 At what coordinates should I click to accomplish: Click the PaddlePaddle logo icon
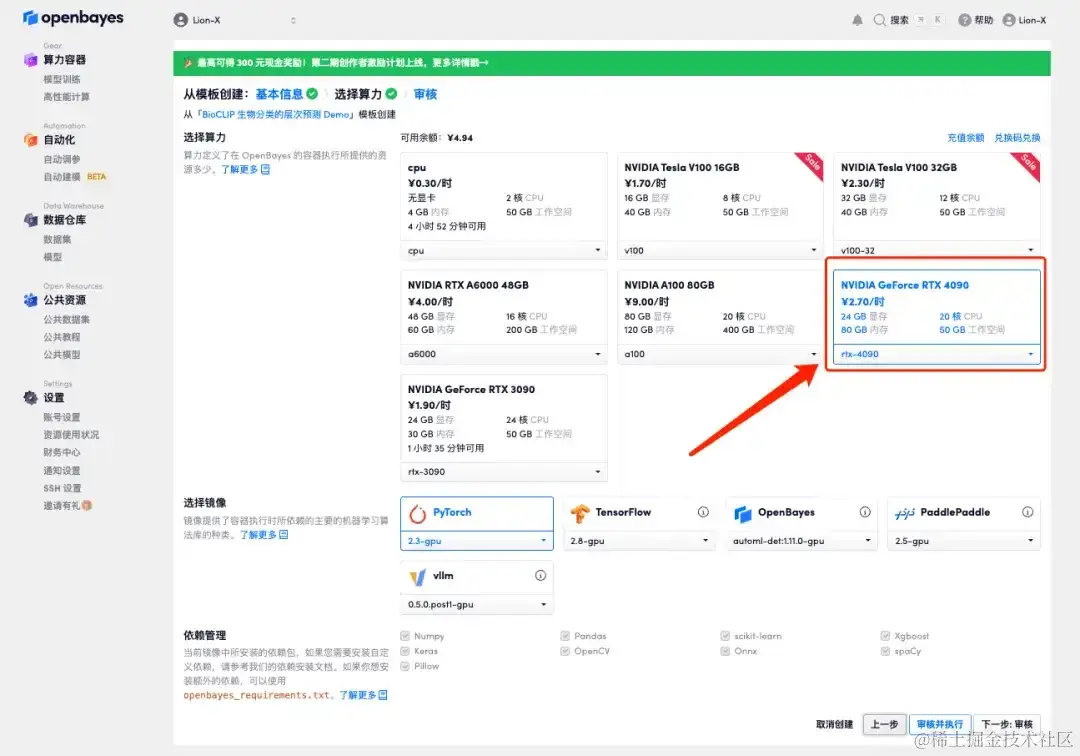[904, 513]
